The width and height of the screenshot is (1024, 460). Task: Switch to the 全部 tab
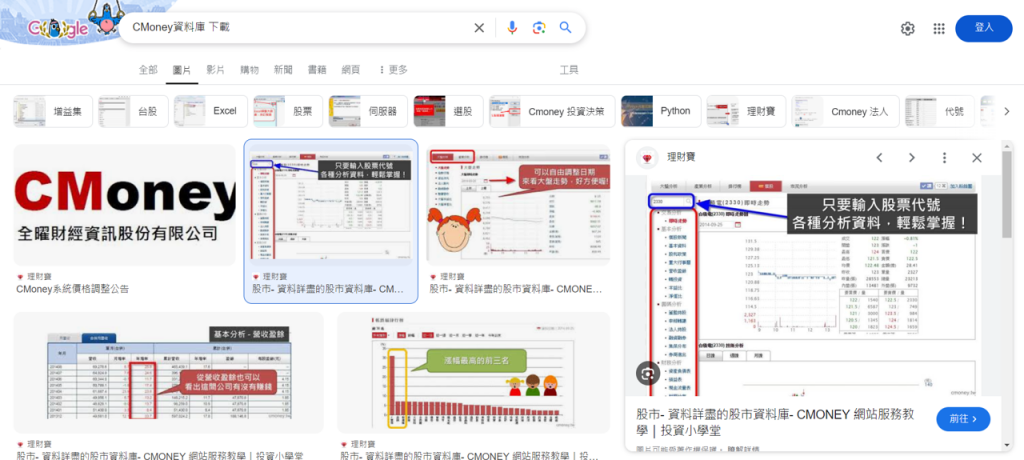pos(148,70)
